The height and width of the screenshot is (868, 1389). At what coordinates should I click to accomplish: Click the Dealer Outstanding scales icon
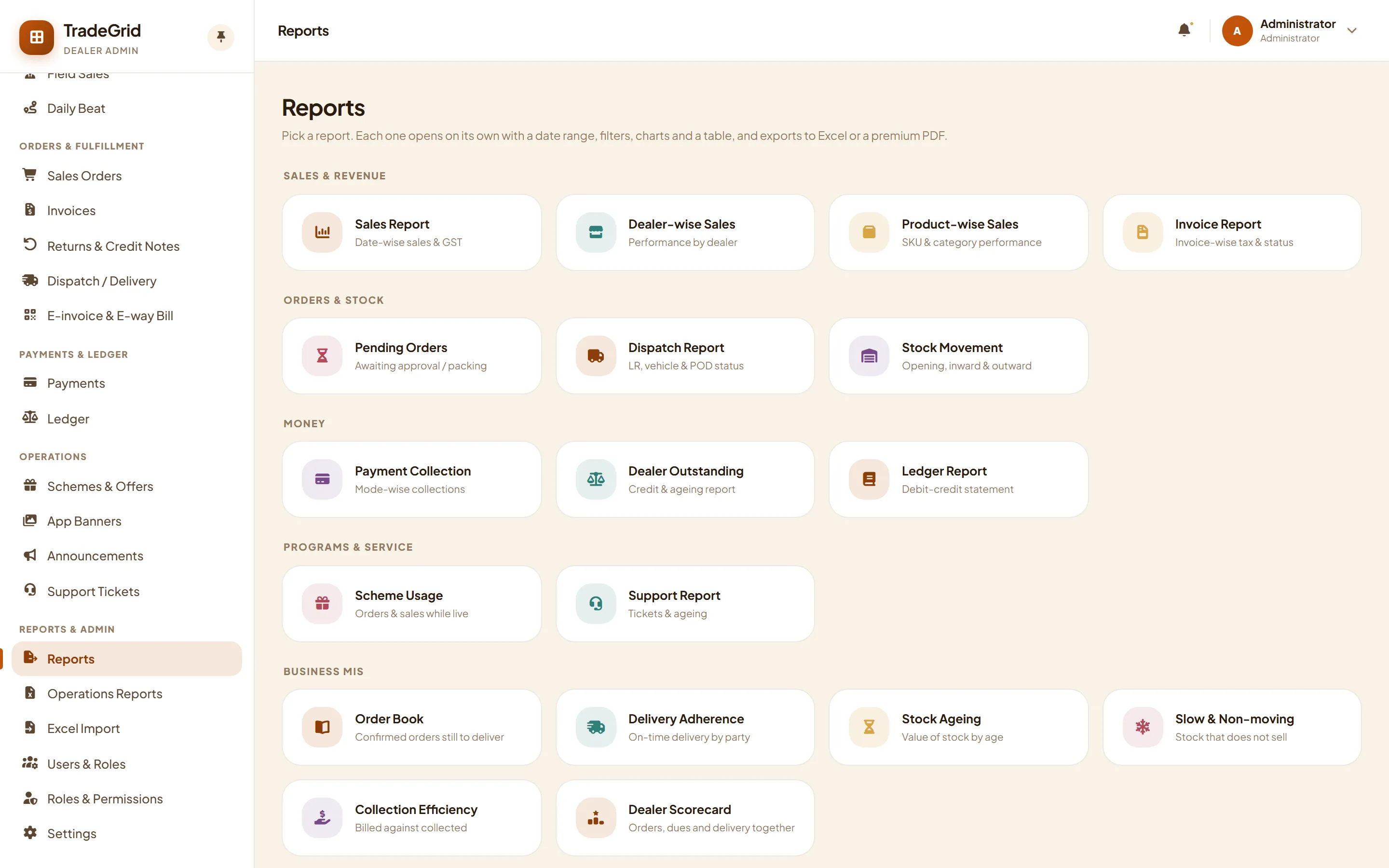[x=596, y=479]
